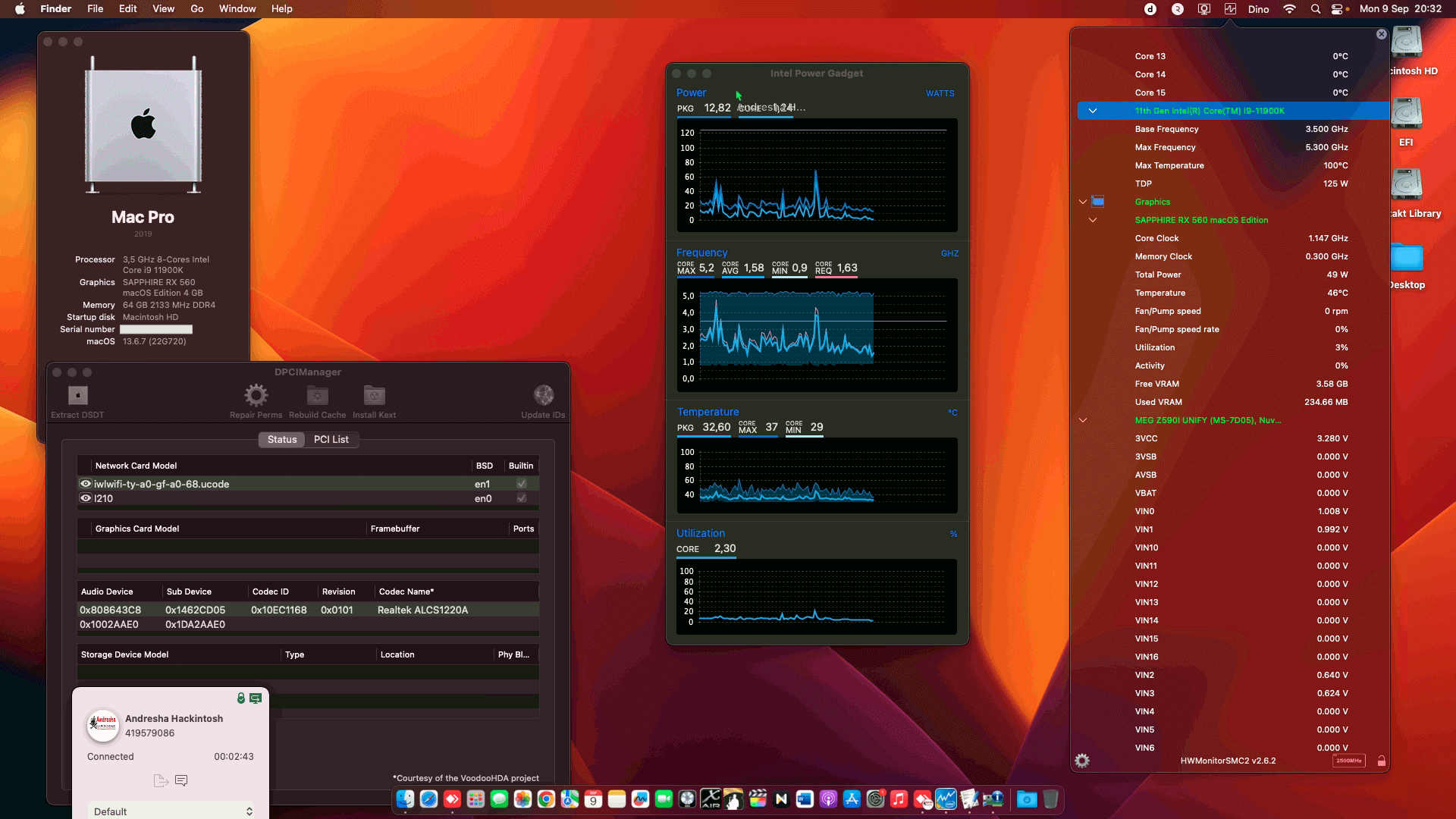Switch to the PCI List tab

click(x=331, y=439)
